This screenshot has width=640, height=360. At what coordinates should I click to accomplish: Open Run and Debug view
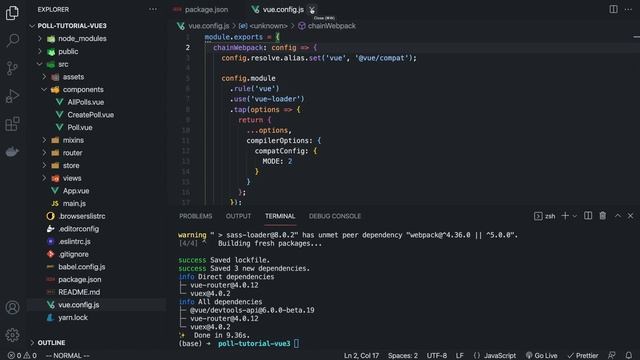pos(12,96)
